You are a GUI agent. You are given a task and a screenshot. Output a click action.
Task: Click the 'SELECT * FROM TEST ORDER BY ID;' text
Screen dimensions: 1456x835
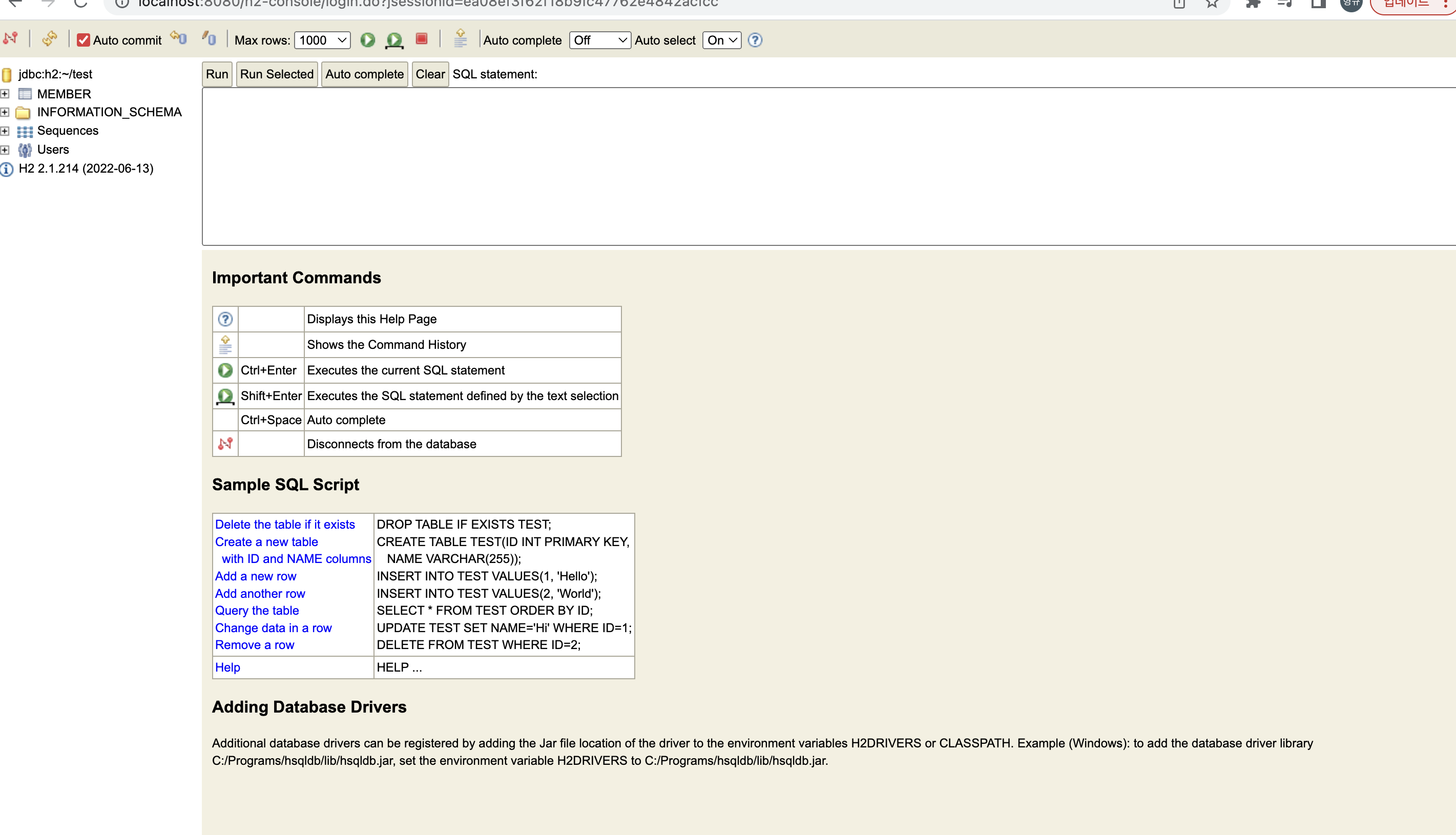click(x=485, y=610)
